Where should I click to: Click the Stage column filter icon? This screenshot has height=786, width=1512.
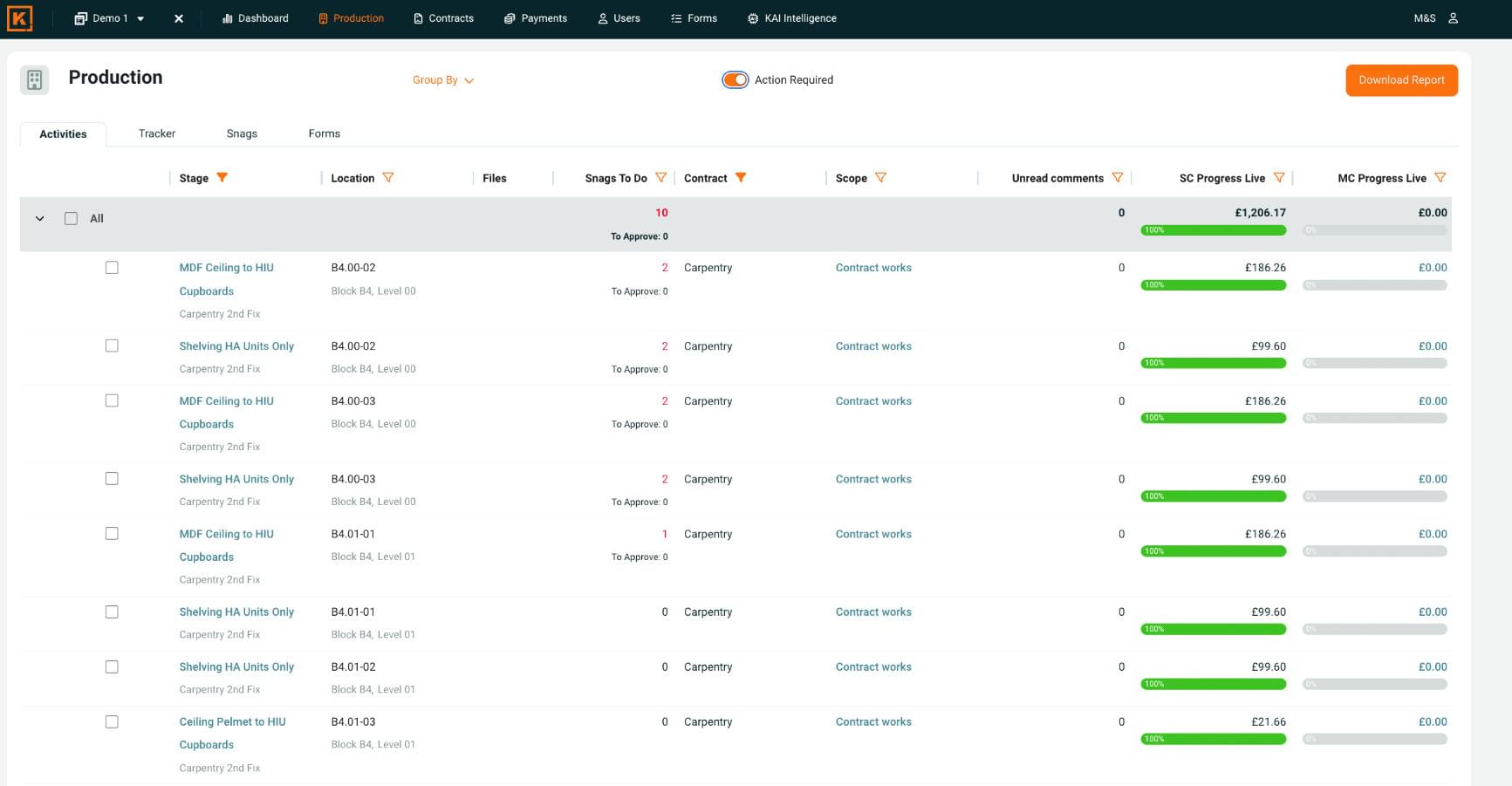point(222,178)
